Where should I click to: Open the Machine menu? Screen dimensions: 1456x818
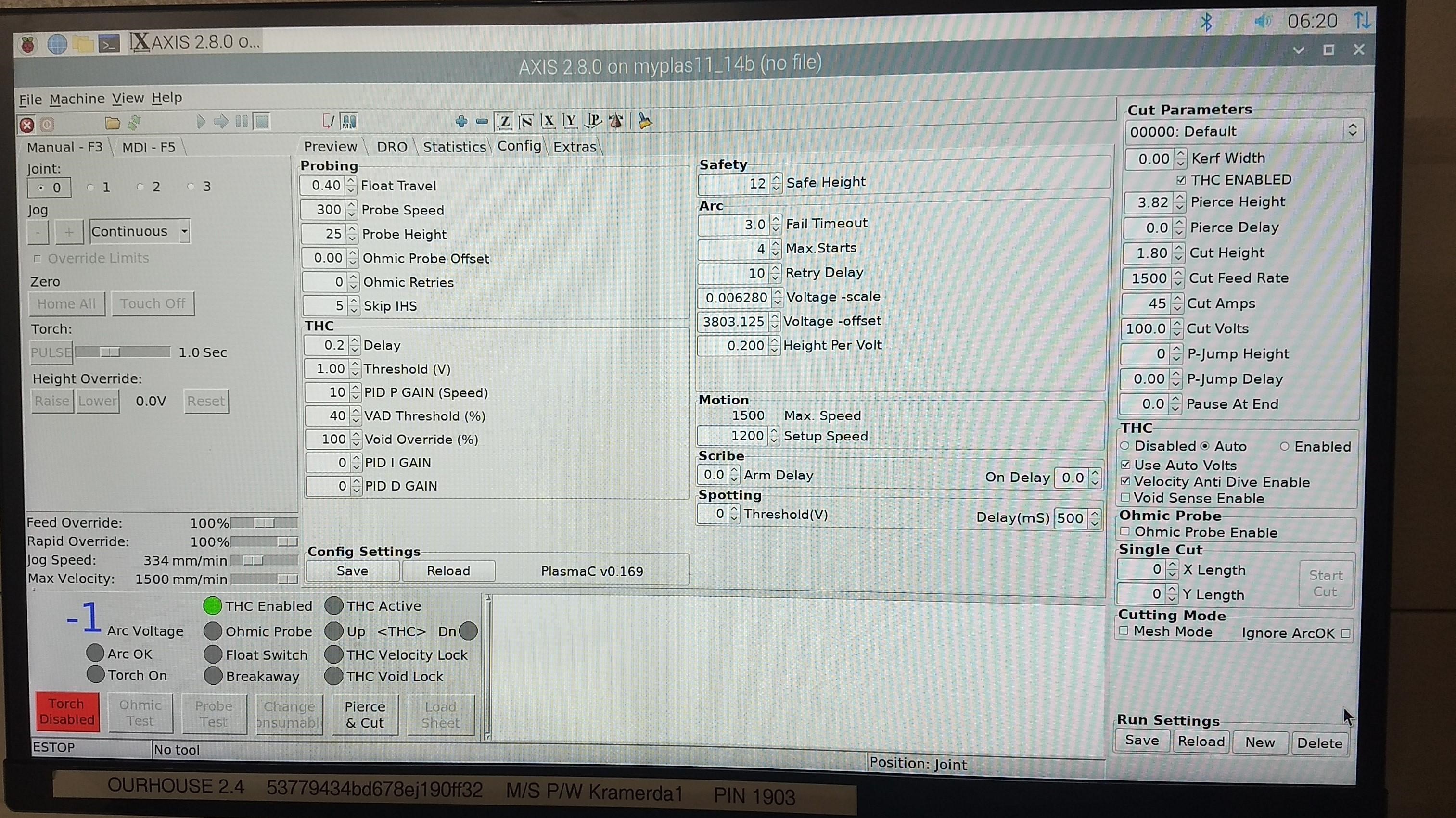77,99
